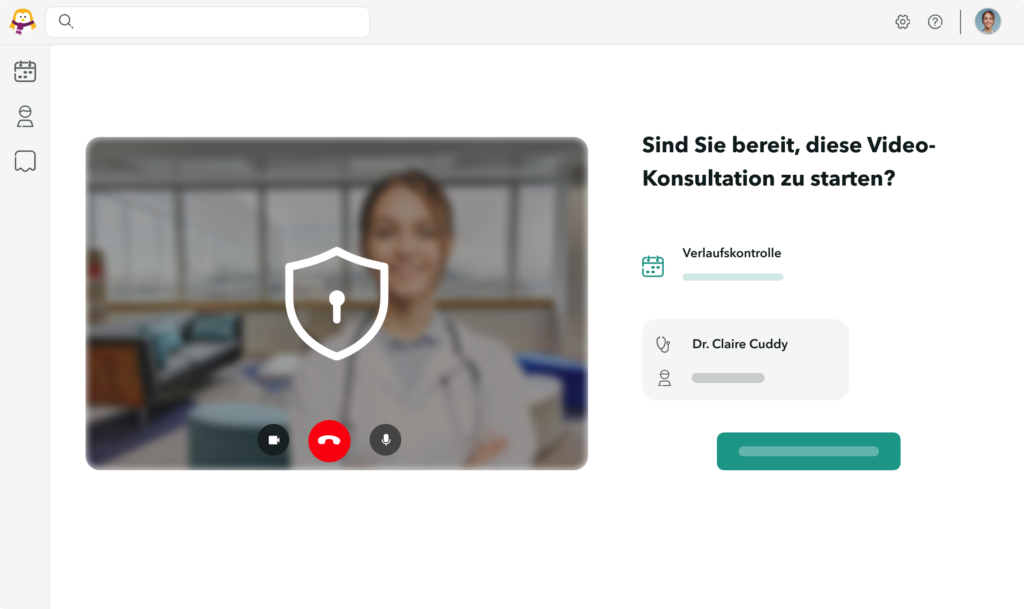Mute the microphone

385,440
